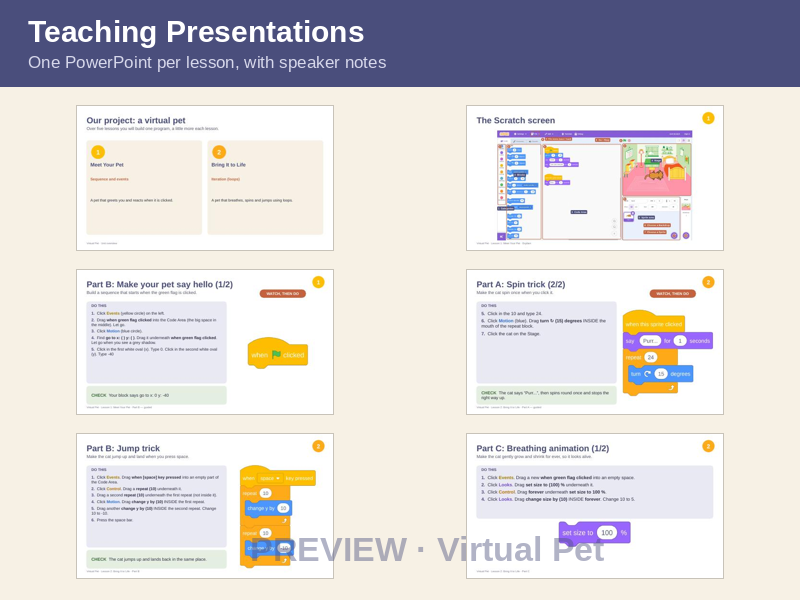Image resolution: width=800 pixels, height=600 pixels.
Task: Click the green flag icon in the block
Action: [276, 355]
